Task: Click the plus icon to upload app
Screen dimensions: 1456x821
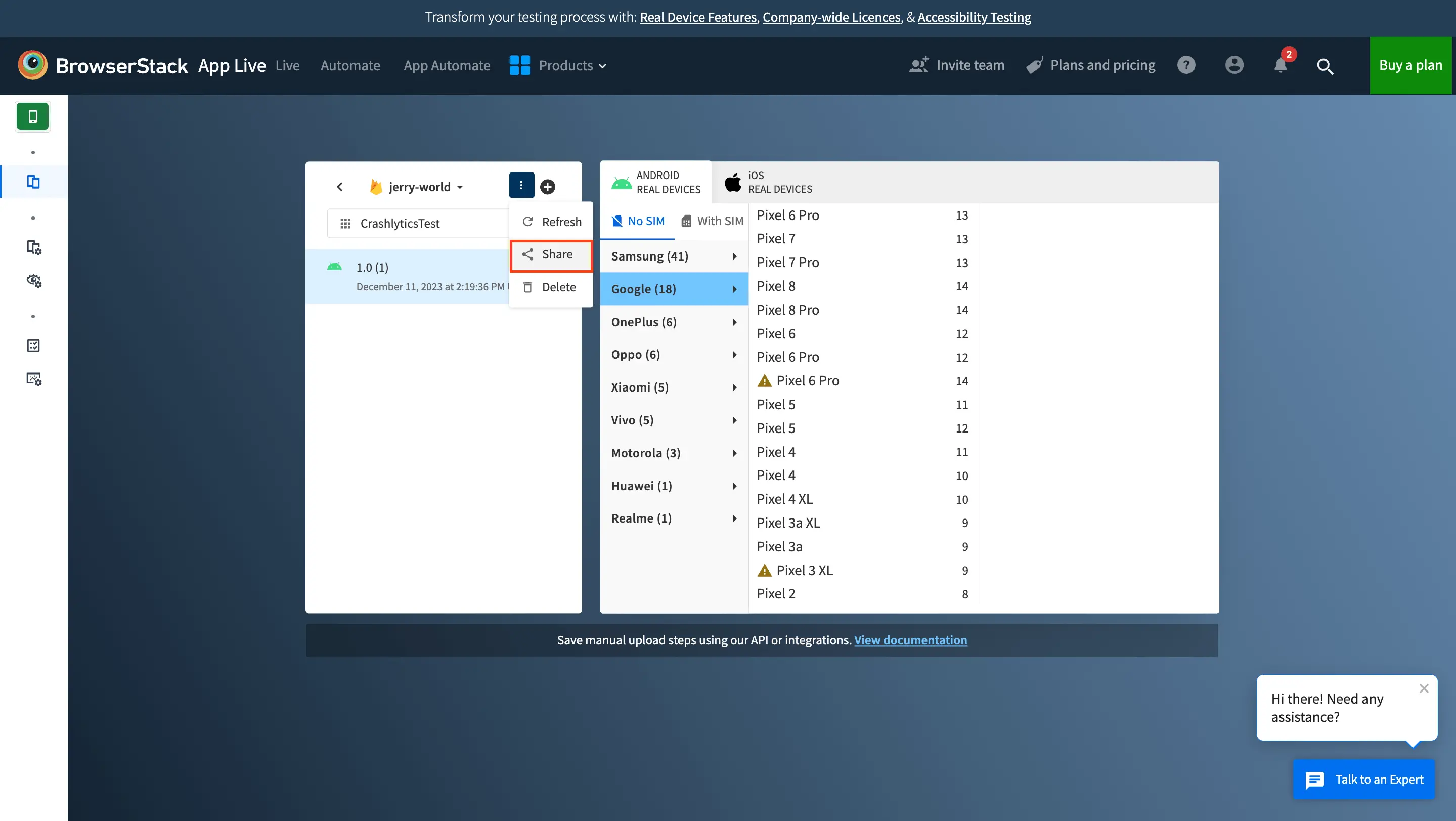Action: (547, 187)
